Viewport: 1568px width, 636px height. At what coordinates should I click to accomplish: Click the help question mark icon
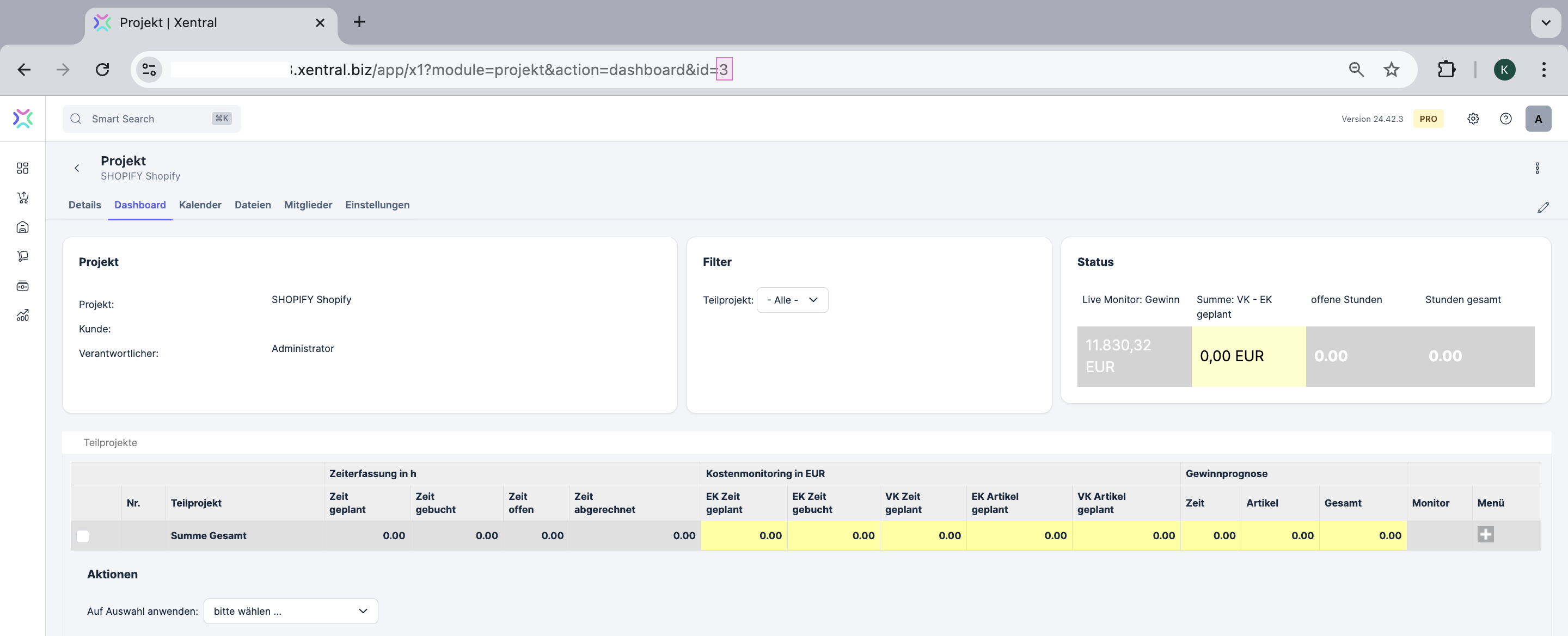(1505, 119)
